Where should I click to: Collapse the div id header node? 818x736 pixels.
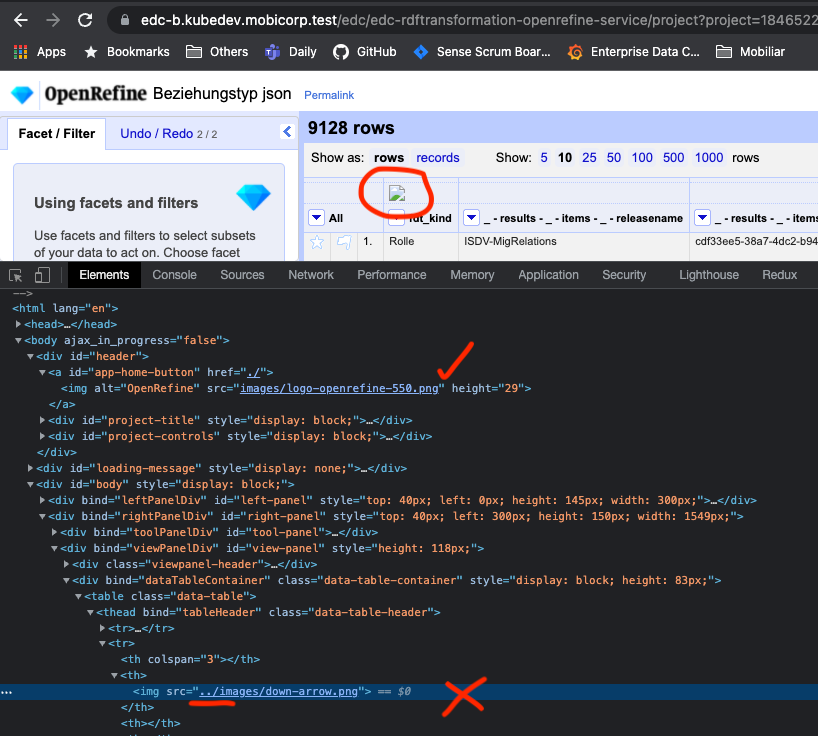30,356
